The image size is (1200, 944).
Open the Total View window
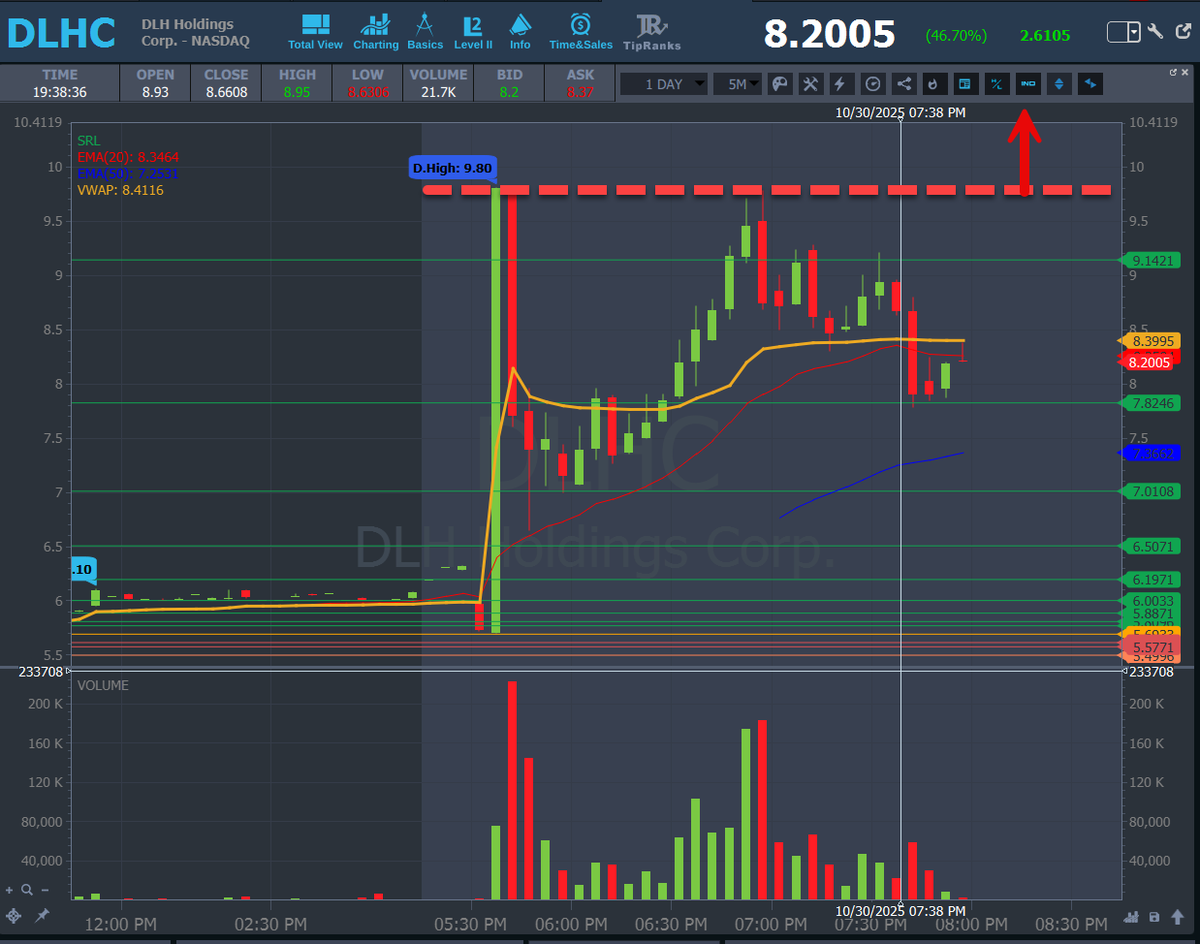[315, 32]
